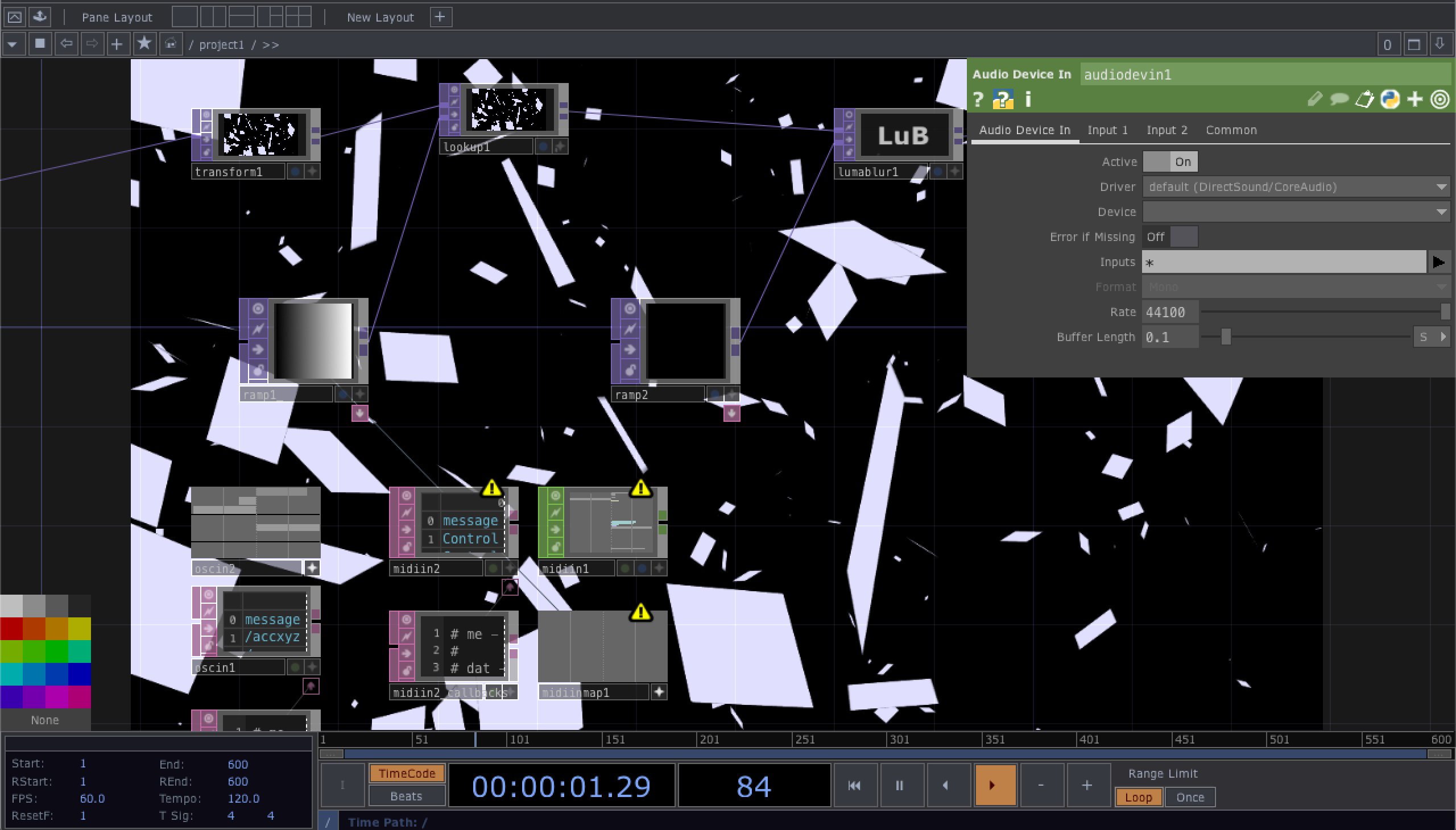
Task: Expand the Device dropdown list
Action: (x=1294, y=212)
